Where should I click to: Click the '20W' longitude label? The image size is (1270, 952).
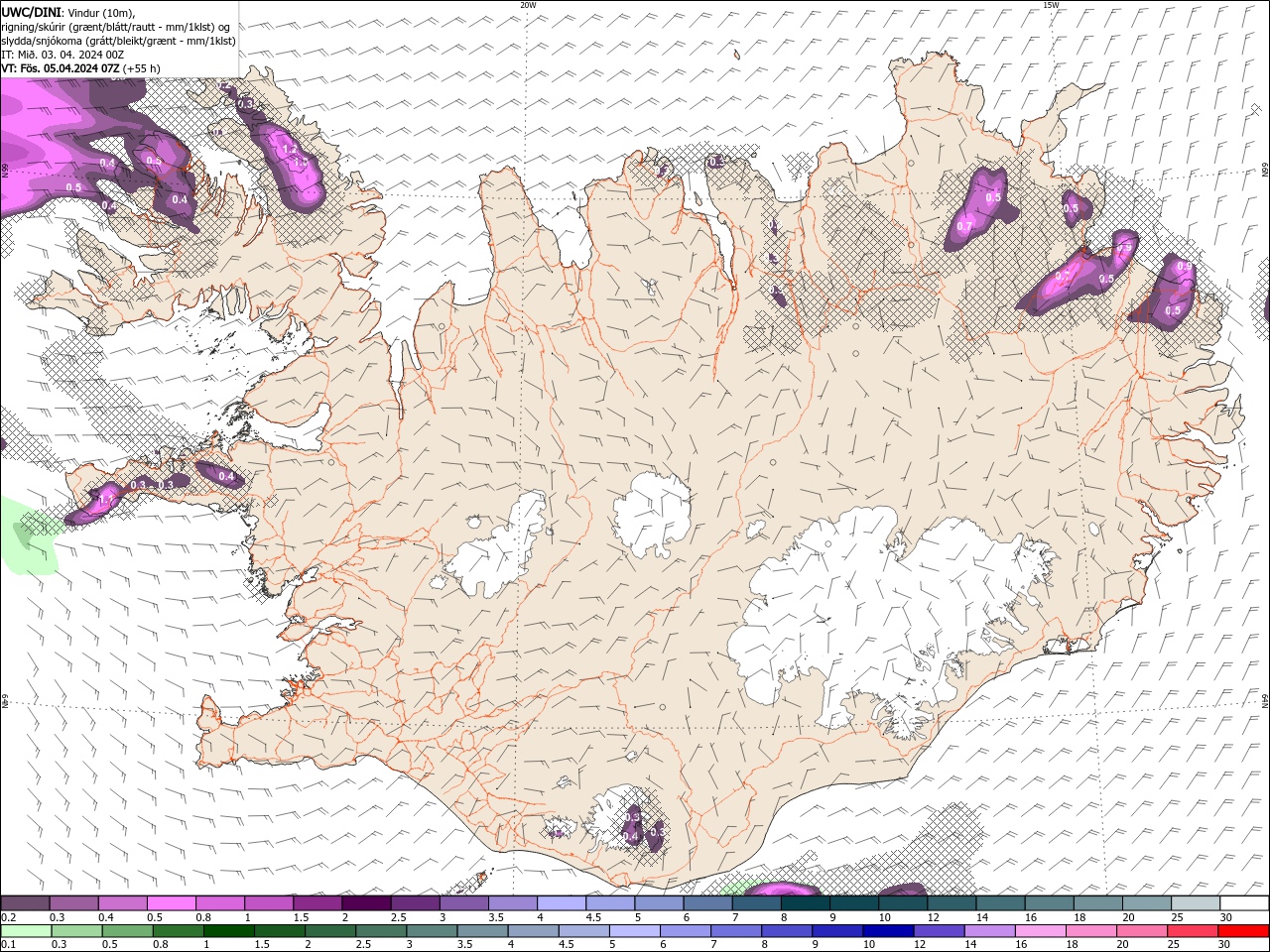[x=529, y=5]
